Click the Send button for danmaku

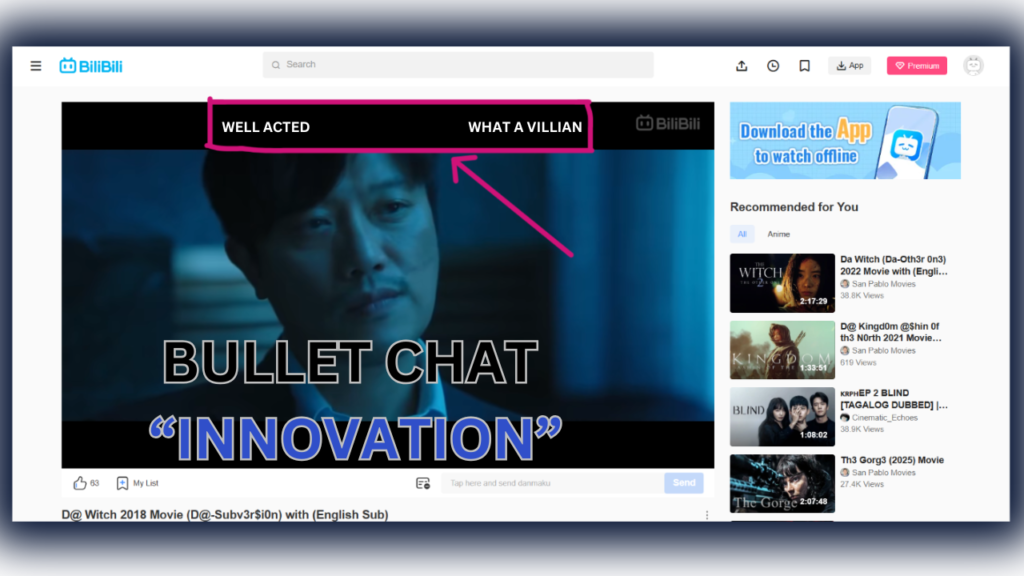tap(684, 482)
